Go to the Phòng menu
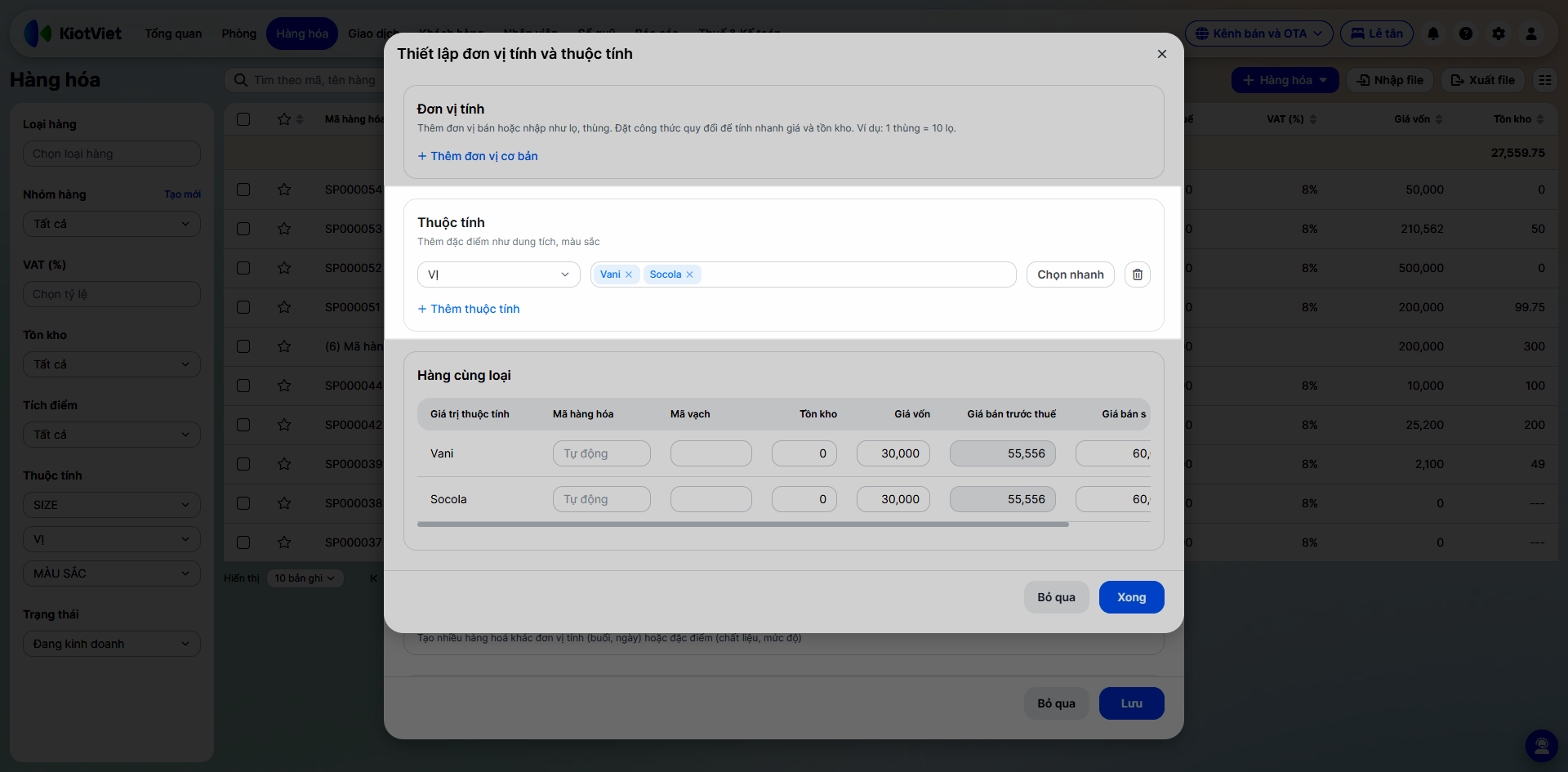 [239, 33]
